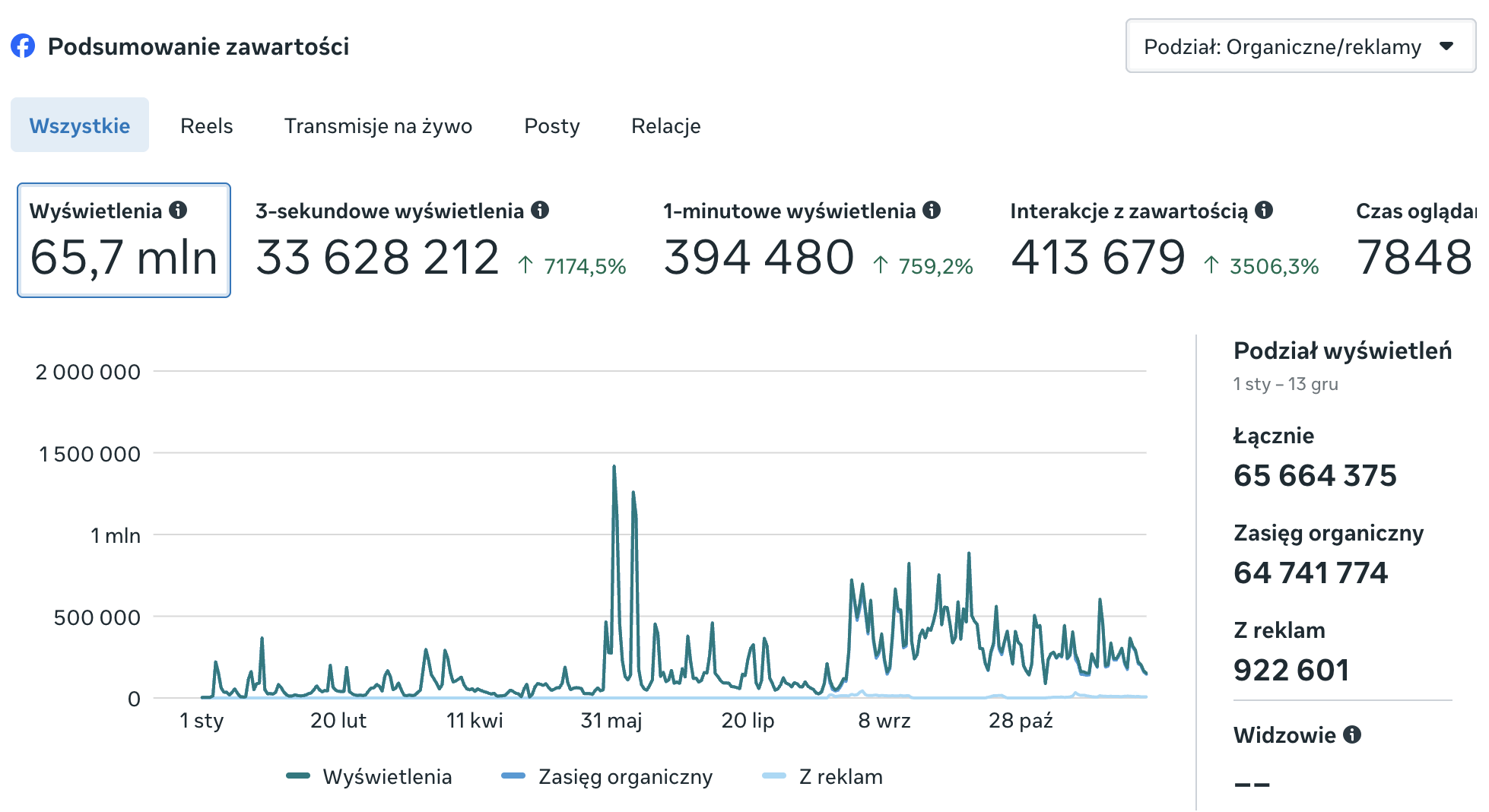Toggle Wyświetlenia series in chart legend

pos(370,776)
